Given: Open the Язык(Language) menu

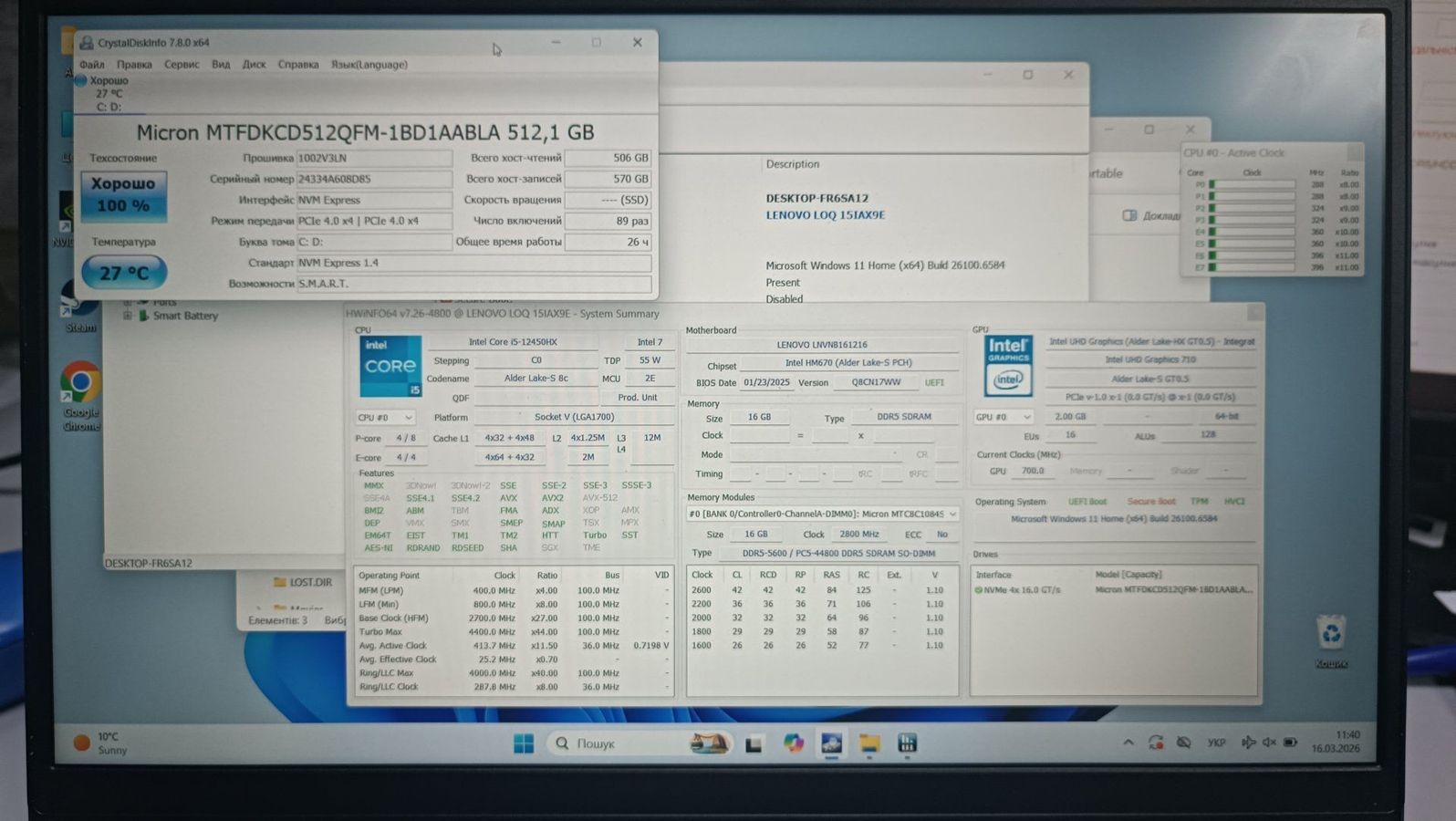Looking at the screenshot, I should [369, 65].
